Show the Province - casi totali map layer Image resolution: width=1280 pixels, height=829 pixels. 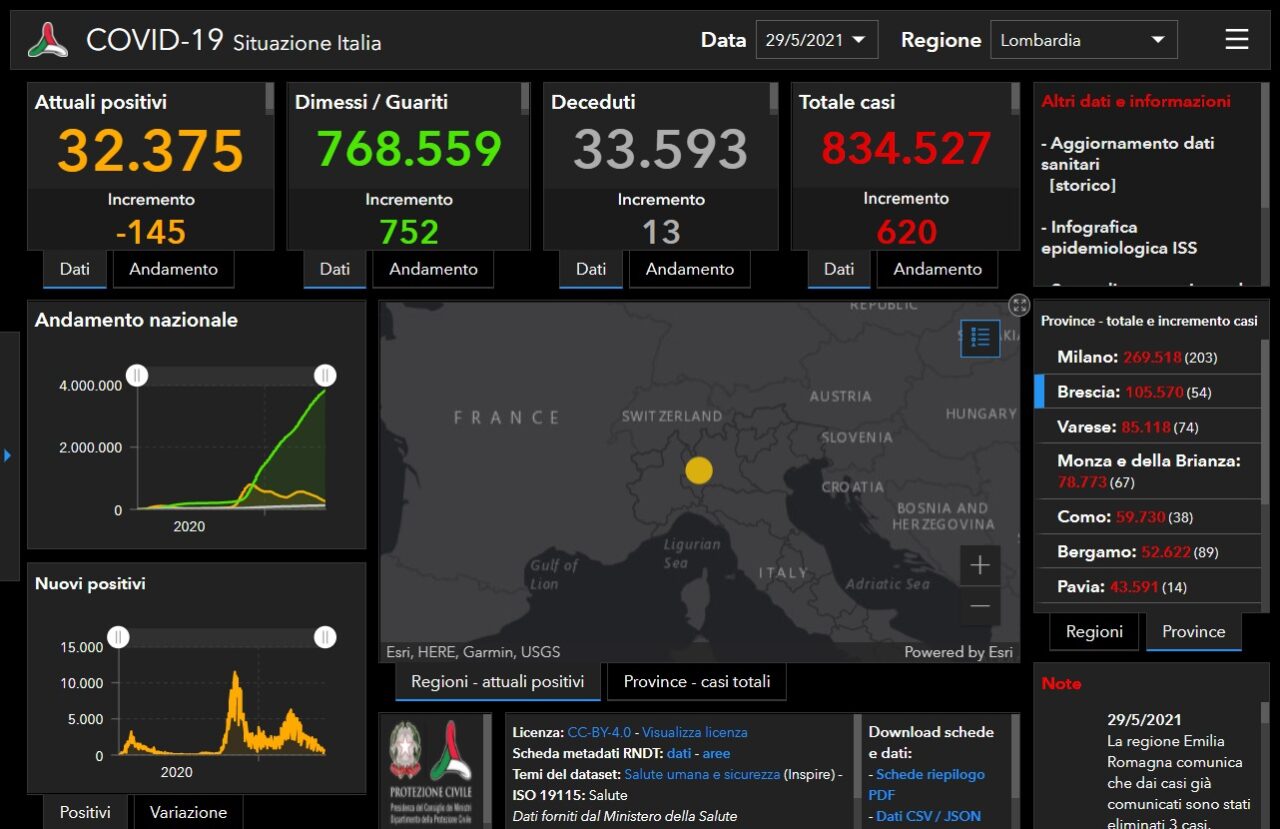(697, 682)
